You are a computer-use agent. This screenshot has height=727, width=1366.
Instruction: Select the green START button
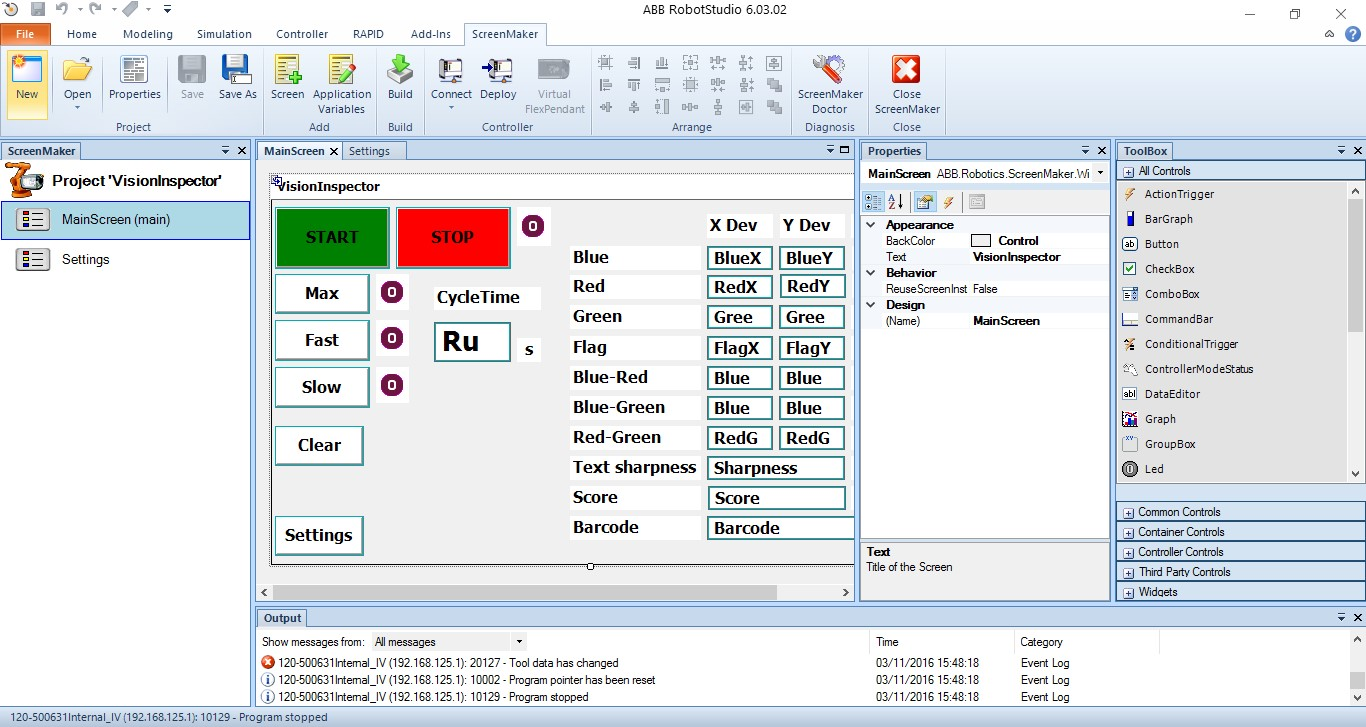coord(332,238)
